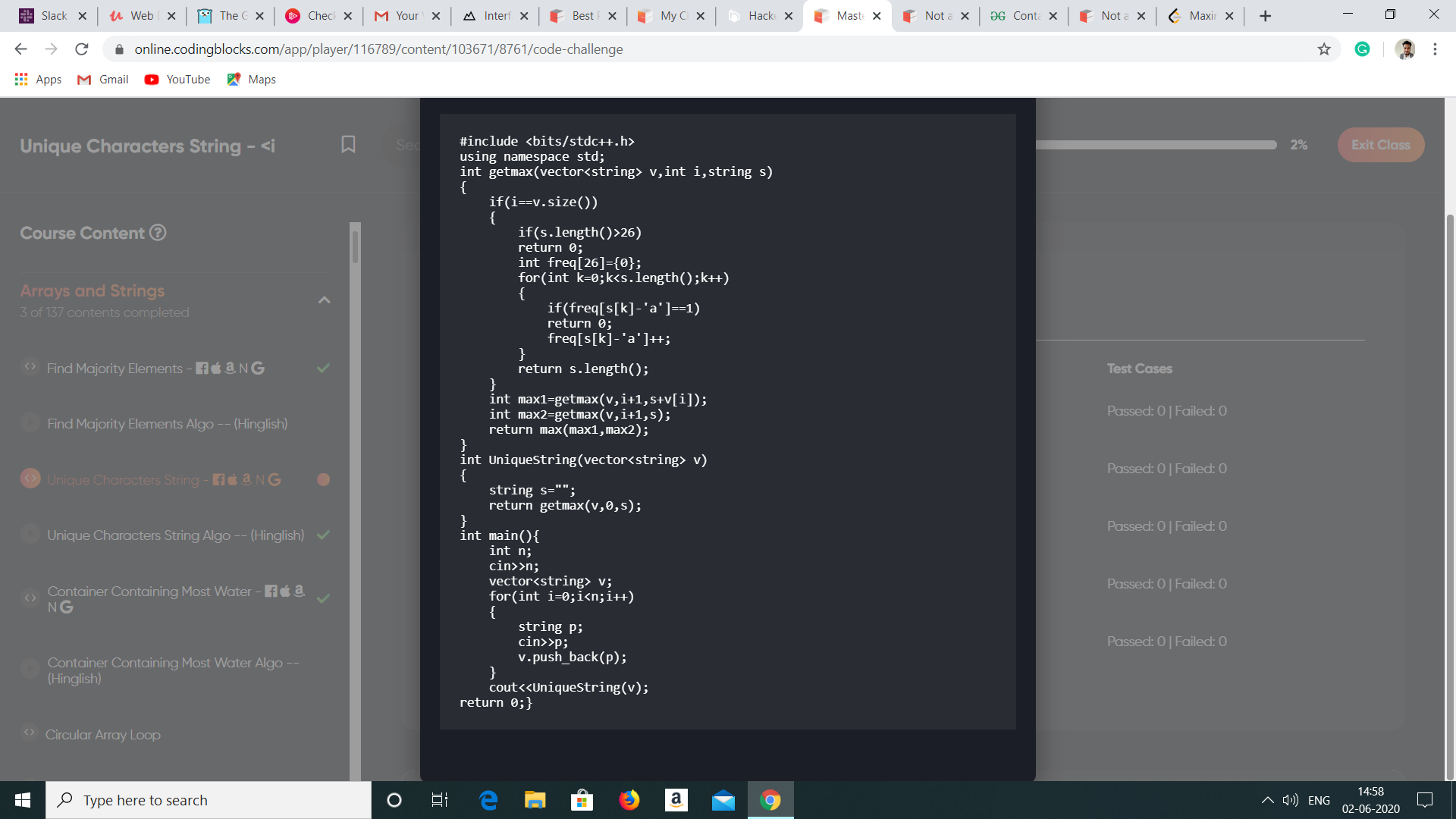The height and width of the screenshot is (819, 1456).
Task: Open the notification center icon
Action: point(1425,800)
